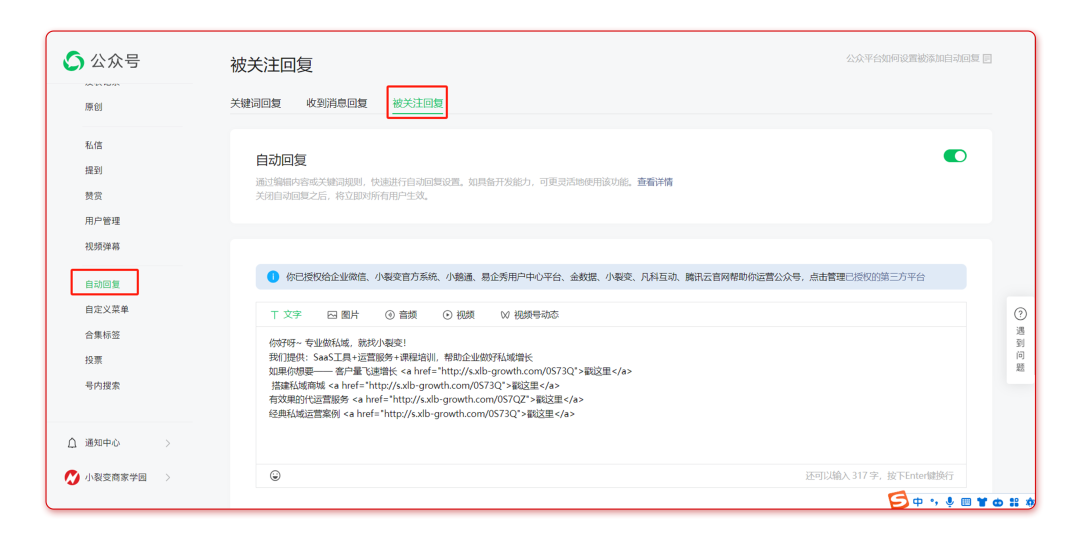Viewport: 1080px width, 538px height.
Task: Open 自定义菜单 in the sidebar
Action: [x=107, y=310]
